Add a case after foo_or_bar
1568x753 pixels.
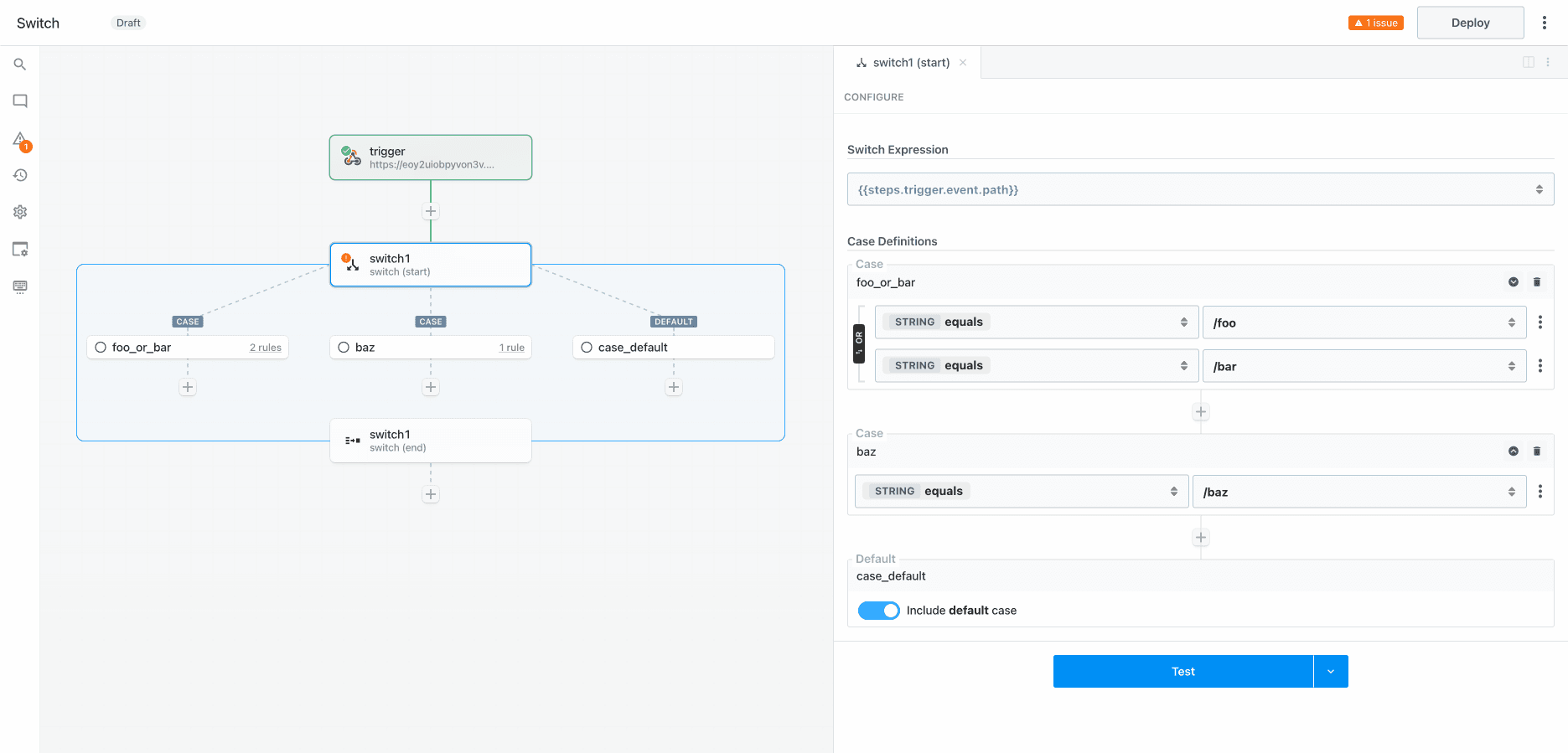[x=1201, y=412]
